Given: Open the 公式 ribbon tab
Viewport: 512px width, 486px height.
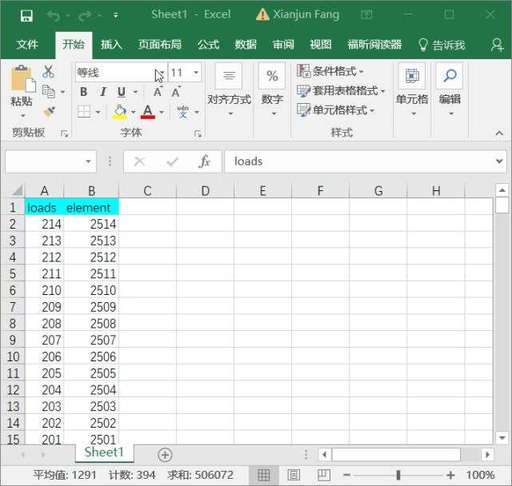Looking at the screenshot, I should (208, 44).
